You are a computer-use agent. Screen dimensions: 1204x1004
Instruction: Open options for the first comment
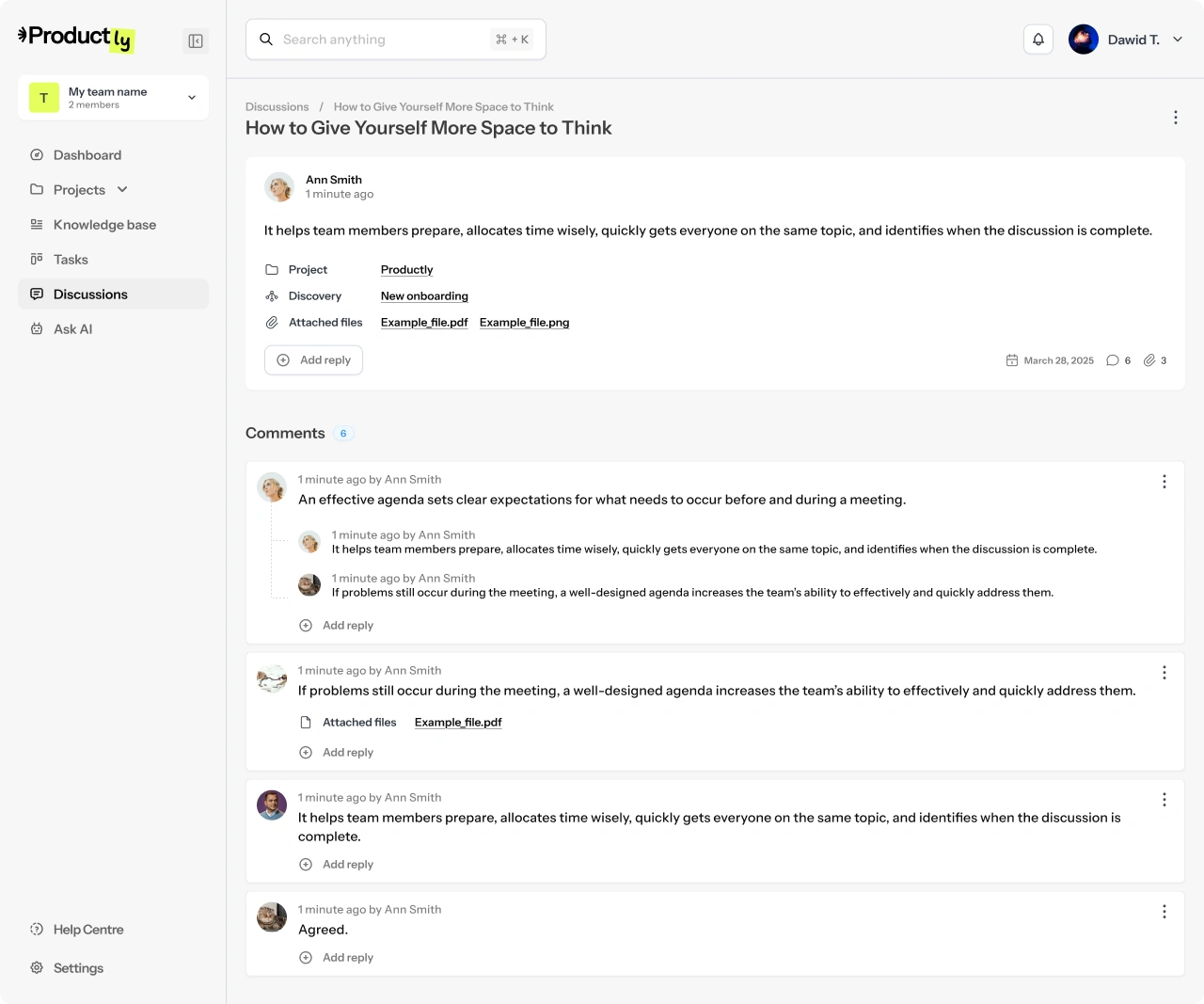(x=1164, y=482)
